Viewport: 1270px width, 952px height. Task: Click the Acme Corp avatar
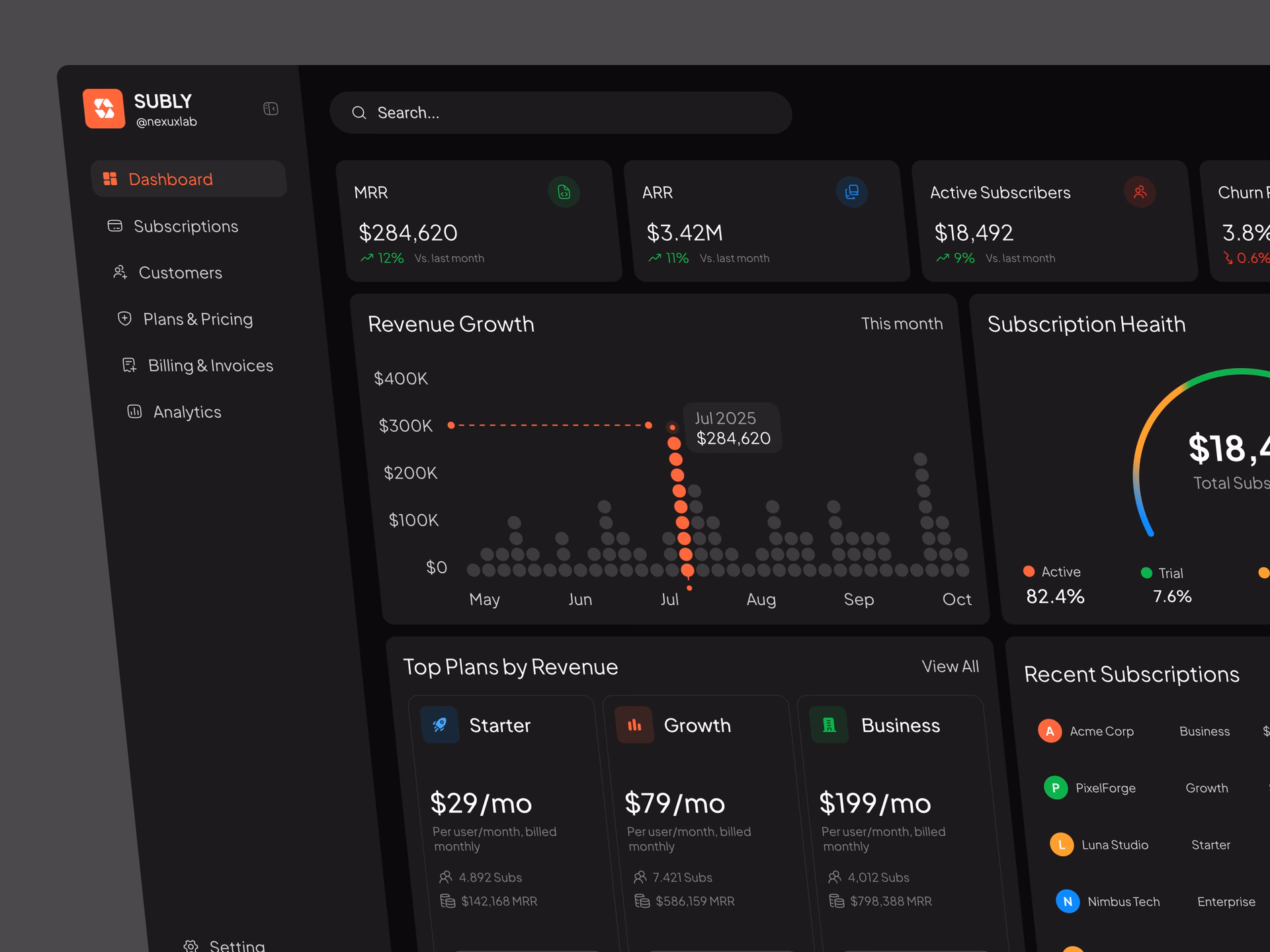click(x=1050, y=731)
